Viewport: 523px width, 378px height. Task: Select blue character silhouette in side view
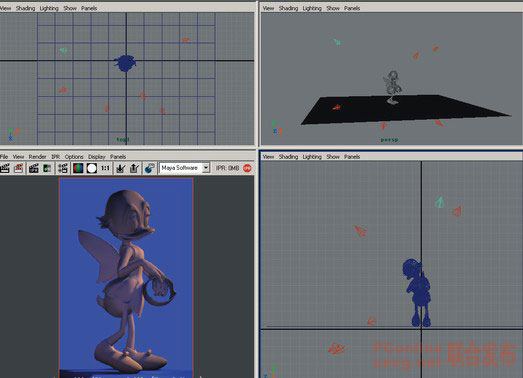[x=417, y=292]
